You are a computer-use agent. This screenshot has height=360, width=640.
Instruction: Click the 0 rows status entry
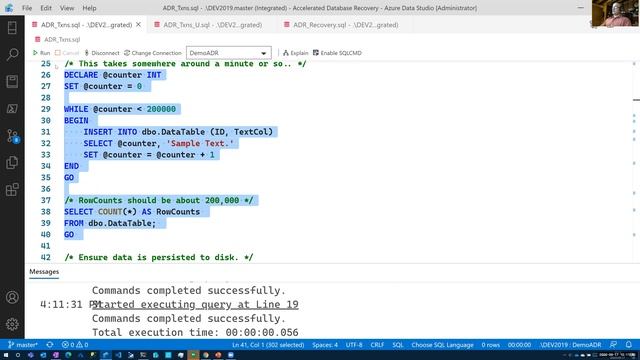[491, 345]
